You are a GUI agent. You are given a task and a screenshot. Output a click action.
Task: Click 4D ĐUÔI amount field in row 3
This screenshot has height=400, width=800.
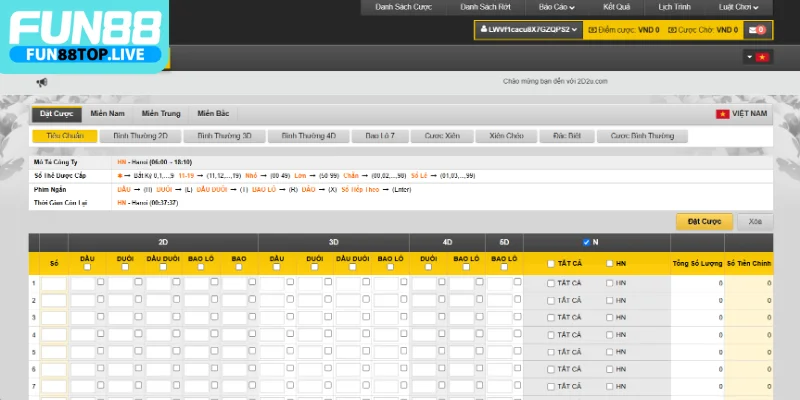[x=424, y=318]
